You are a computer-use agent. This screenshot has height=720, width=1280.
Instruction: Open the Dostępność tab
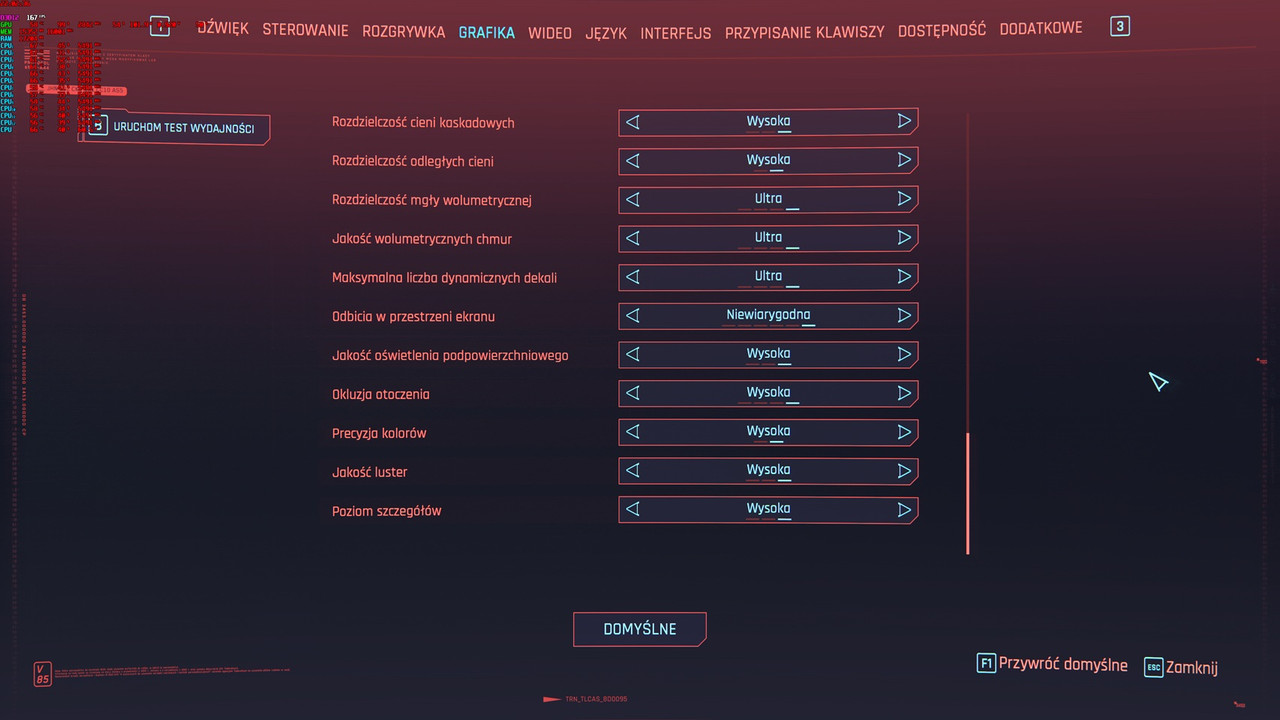(942, 30)
